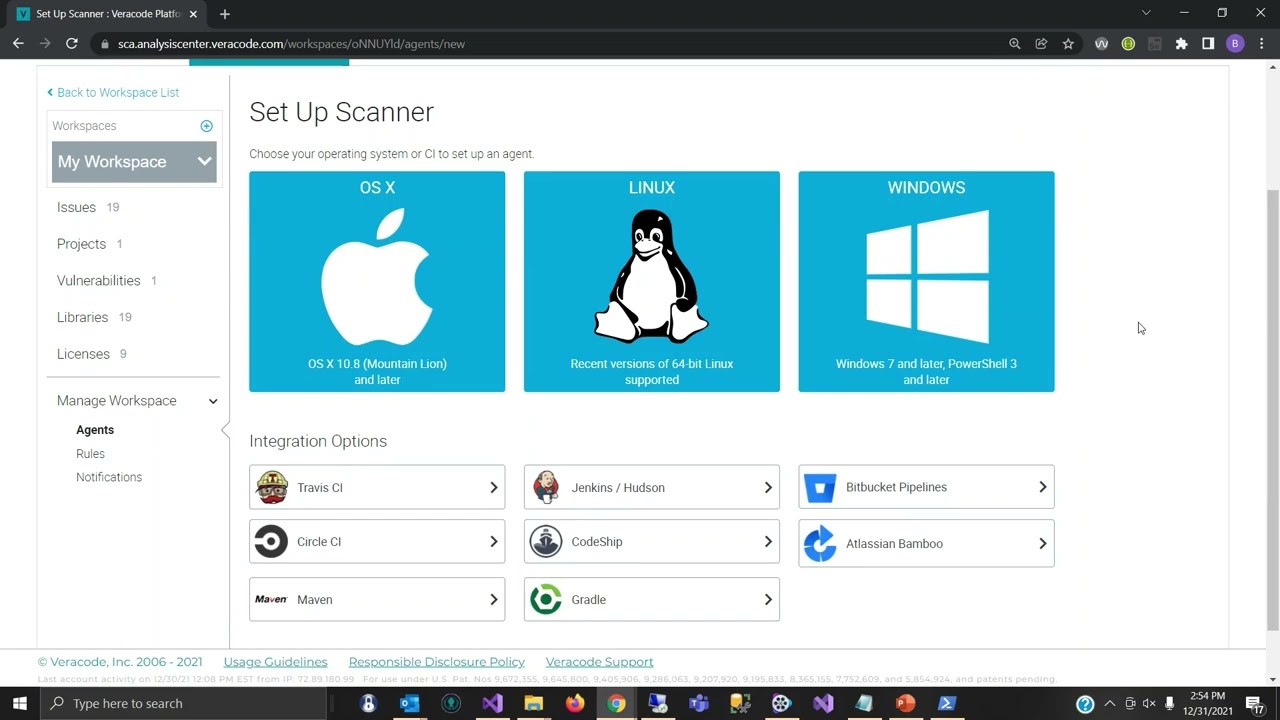Expand the Circle CI option arrow
Screen dimensions: 1280x720
(493, 541)
